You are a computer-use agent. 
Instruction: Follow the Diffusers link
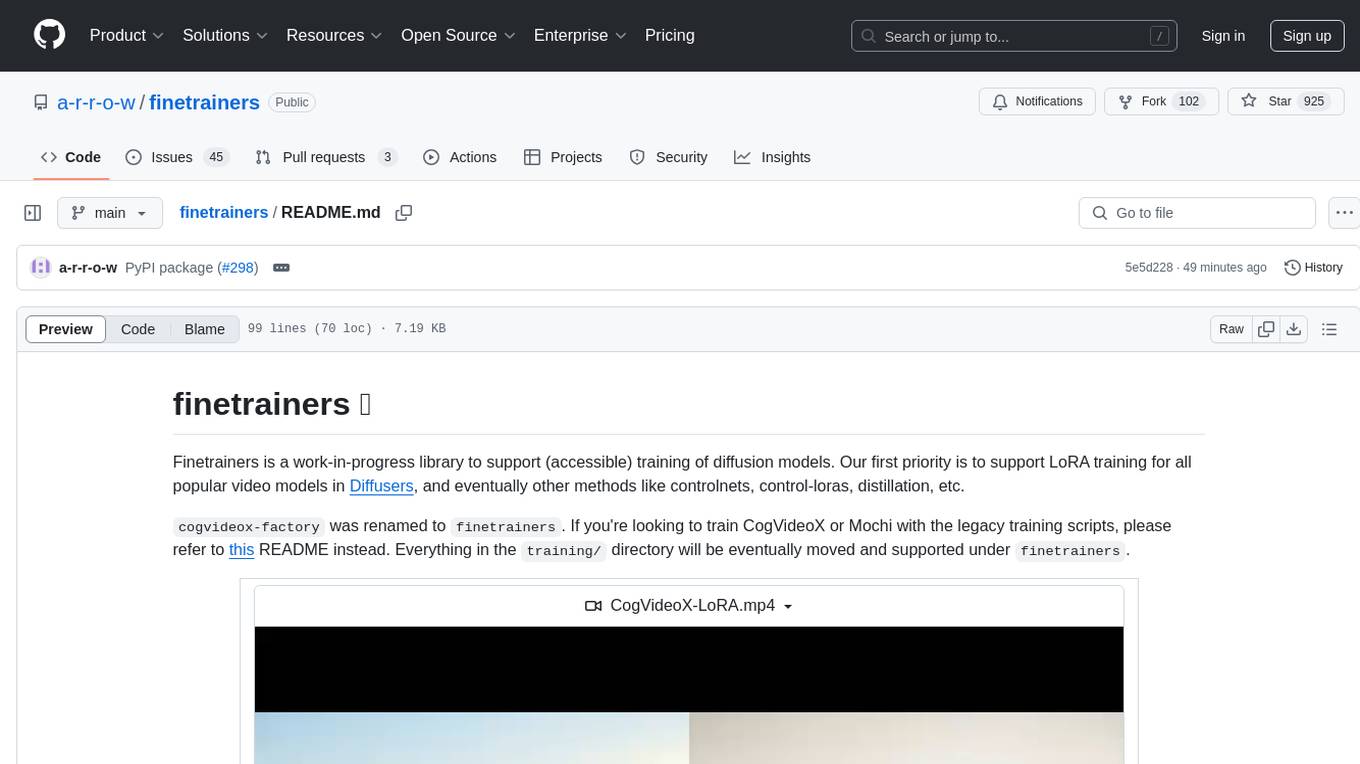click(x=381, y=486)
